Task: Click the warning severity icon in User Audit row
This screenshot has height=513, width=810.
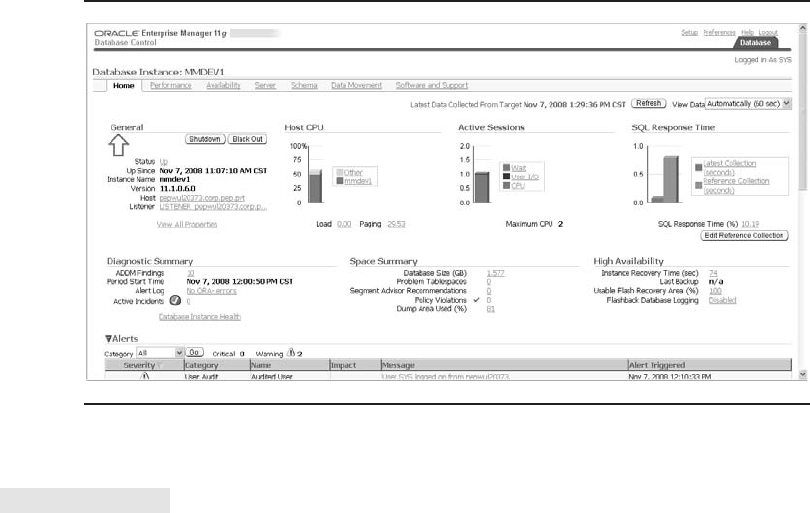Action: (145, 376)
